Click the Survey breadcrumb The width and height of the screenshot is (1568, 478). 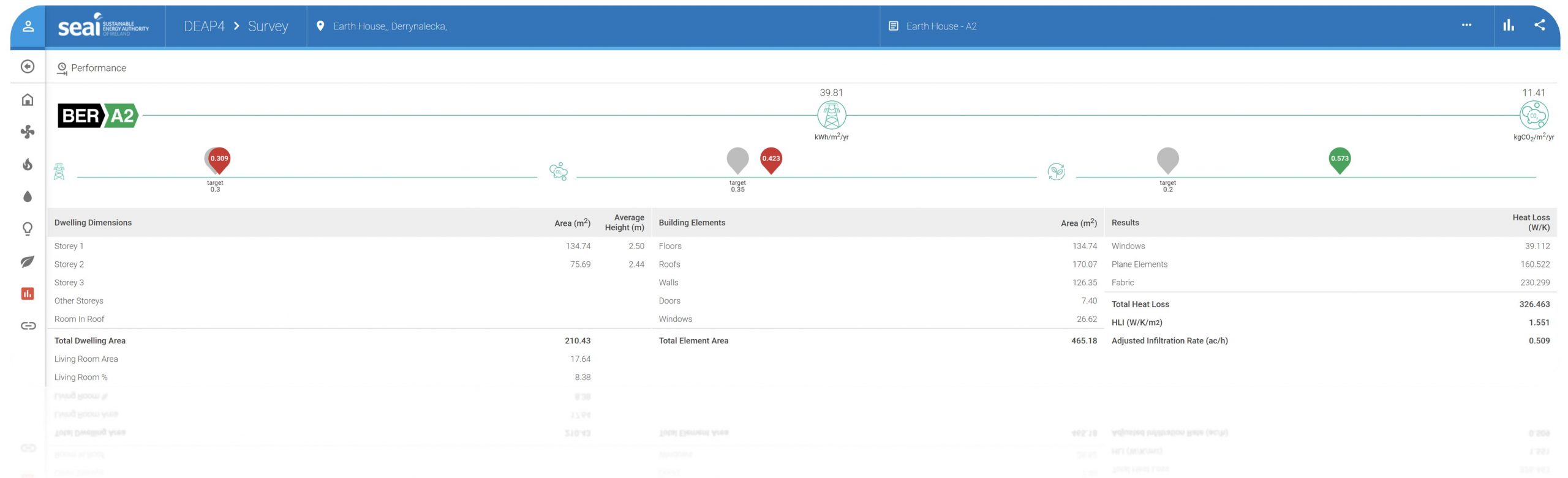tap(268, 26)
